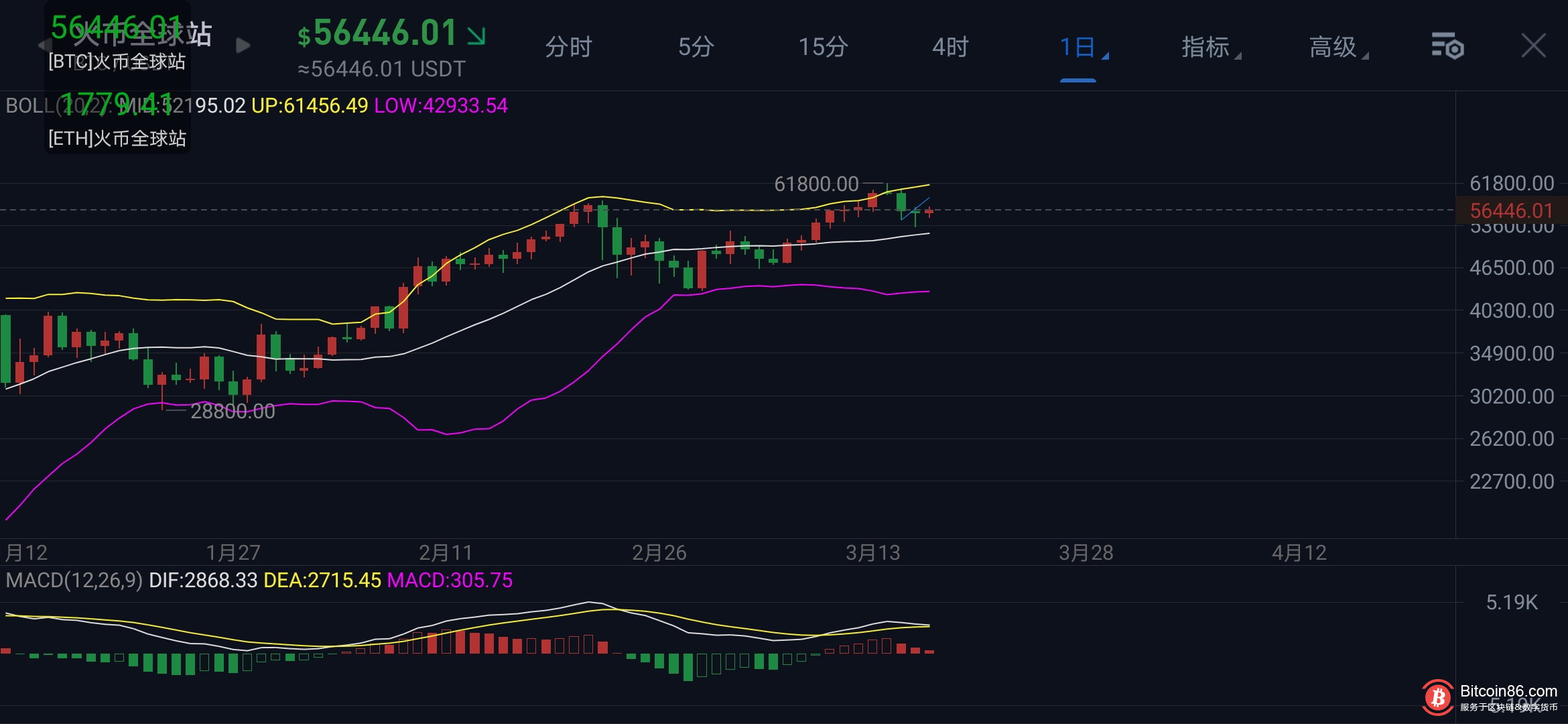This screenshot has height=724, width=1568.
Task: Tap the previous trading pair arrow
Action: tap(44, 46)
